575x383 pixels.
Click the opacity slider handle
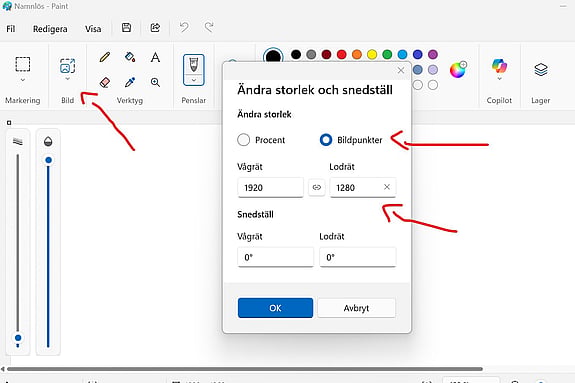coord(48,160)
